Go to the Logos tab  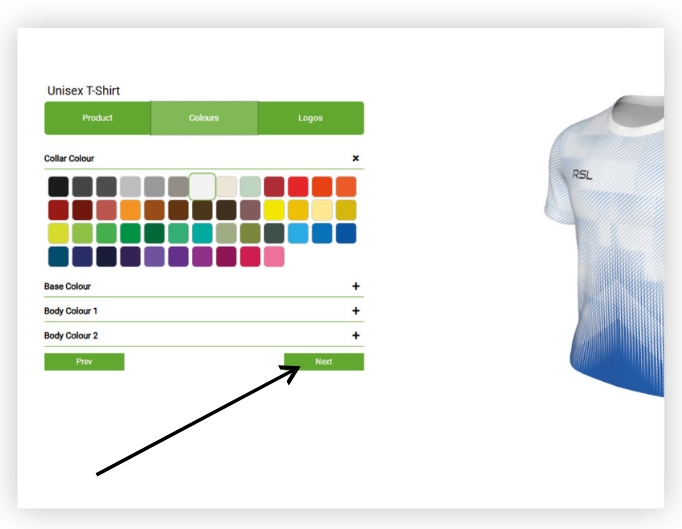(x=311, y=118)
